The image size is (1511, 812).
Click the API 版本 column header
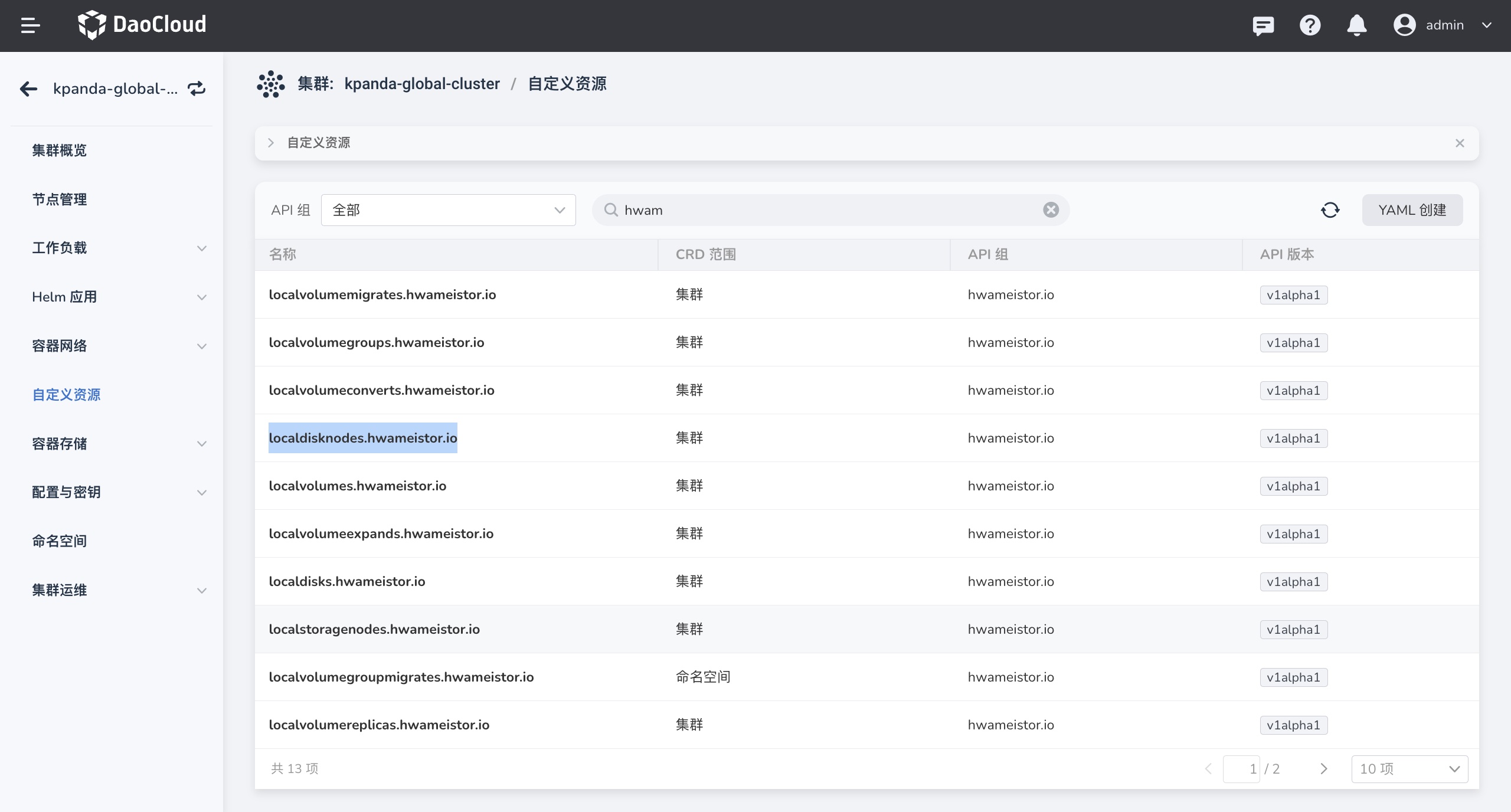coord(1287,254)
